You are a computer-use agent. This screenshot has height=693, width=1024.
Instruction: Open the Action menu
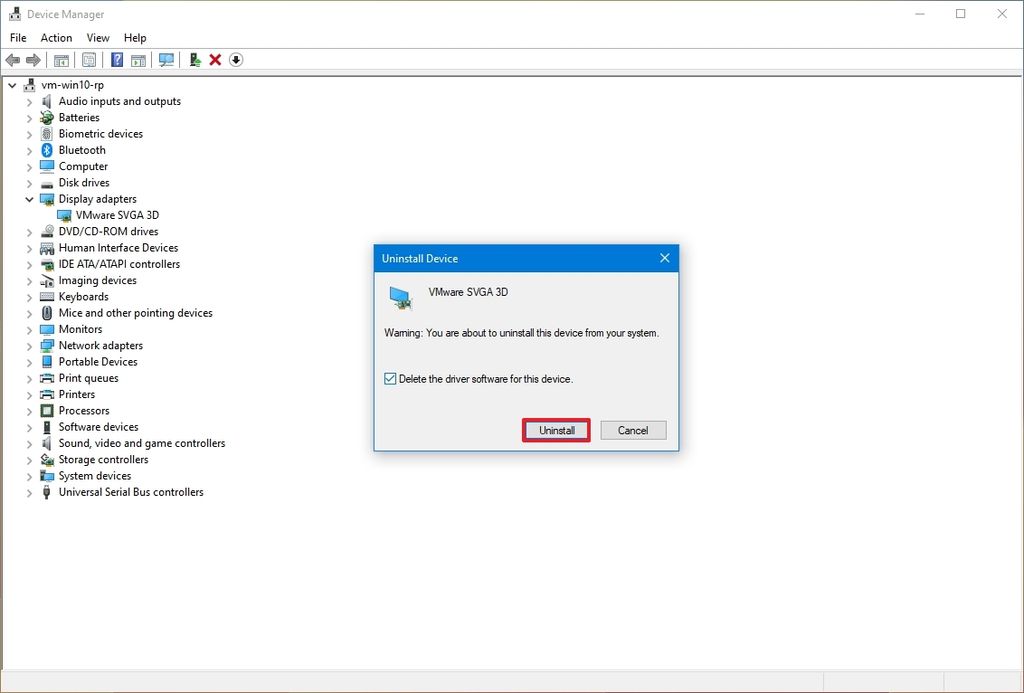(56, 37)
